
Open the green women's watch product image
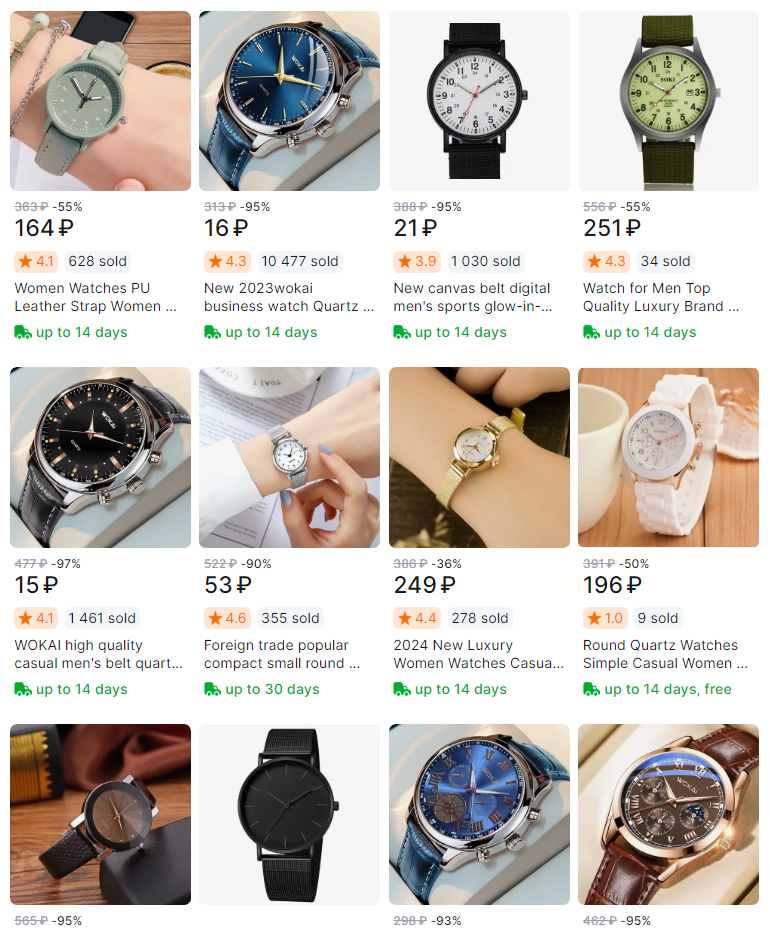100,101
